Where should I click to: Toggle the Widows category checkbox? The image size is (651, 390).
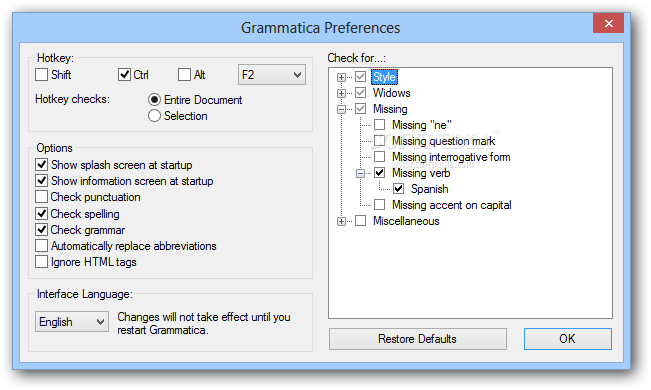pos(360,93)
